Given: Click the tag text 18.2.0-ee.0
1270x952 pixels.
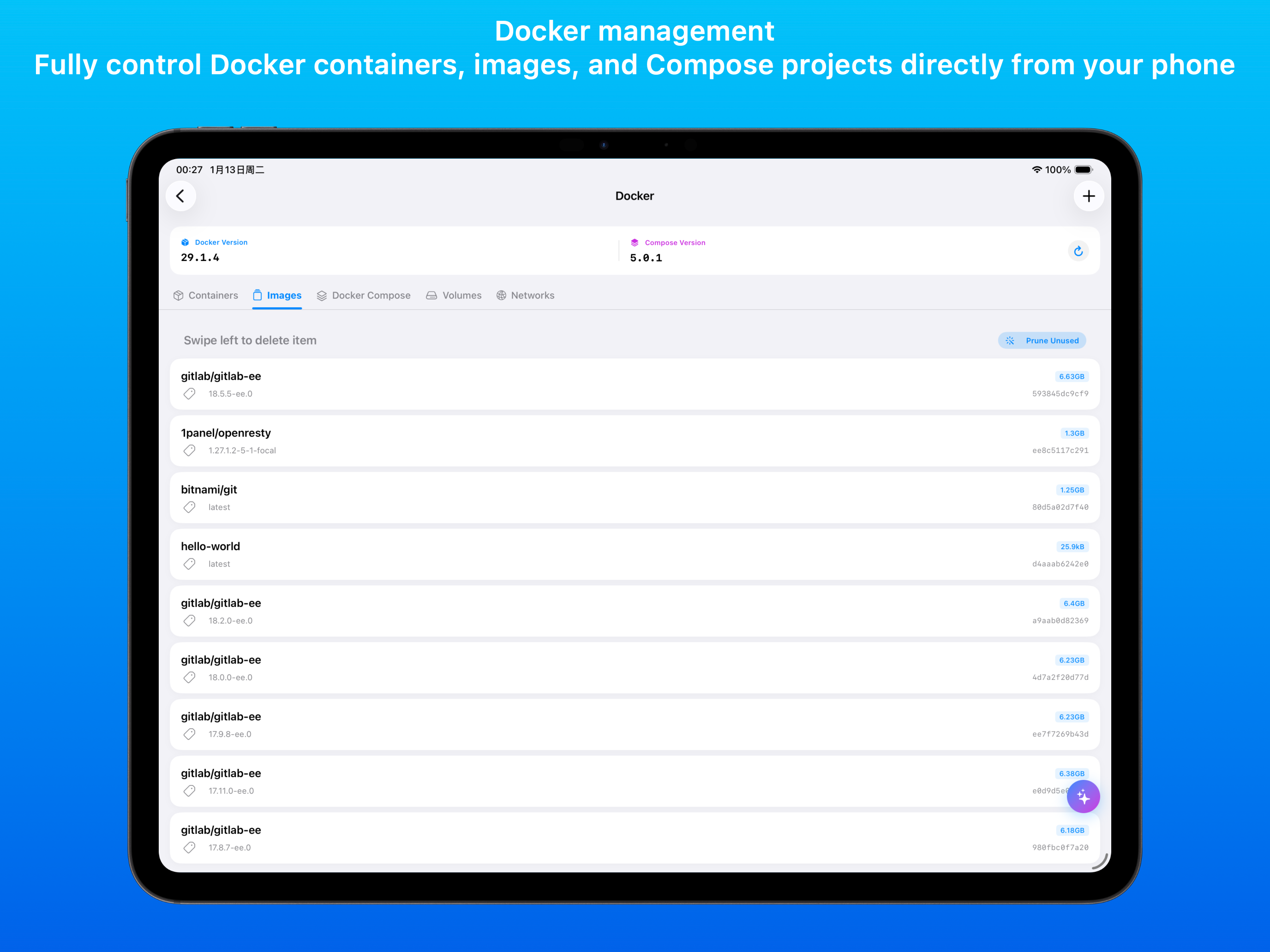Looking at the screenshot, I should [x=230, y=621].
